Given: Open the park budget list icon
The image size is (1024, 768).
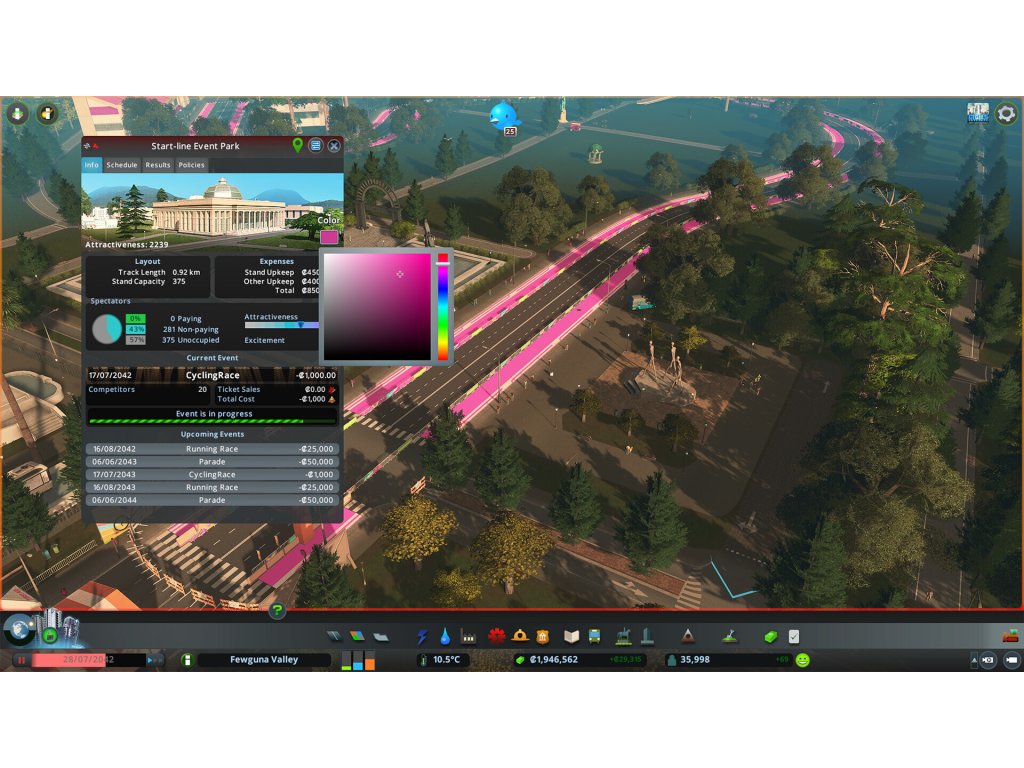Looking at the screenshot, I should [x=315, y=146].
